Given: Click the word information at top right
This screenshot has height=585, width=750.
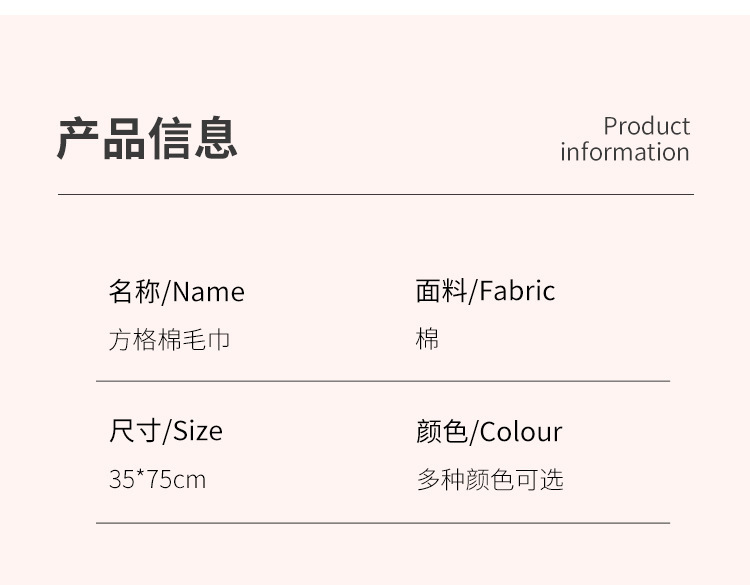Looking at the screenshot, I should coord(624,152).
